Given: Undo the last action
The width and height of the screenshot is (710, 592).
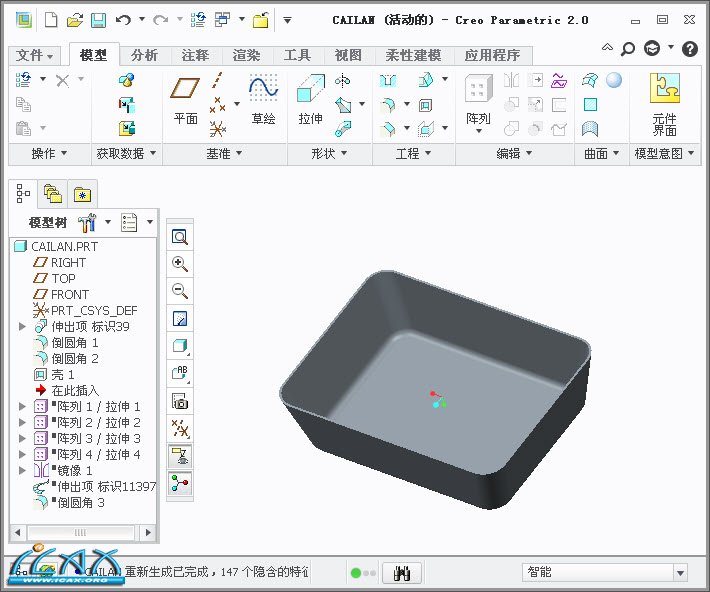Looking at the screenshot, I should pyautogui.click(x=123, y=20).
